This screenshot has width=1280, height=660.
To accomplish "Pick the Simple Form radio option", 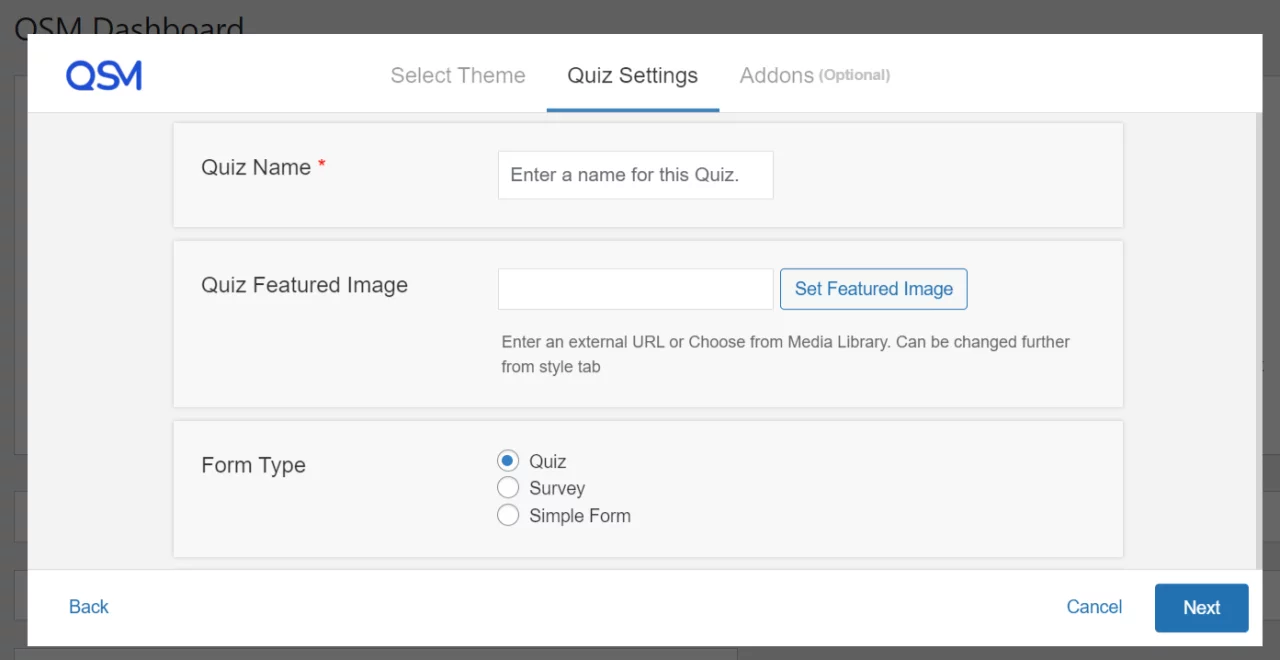I will [x=508, y=515].
